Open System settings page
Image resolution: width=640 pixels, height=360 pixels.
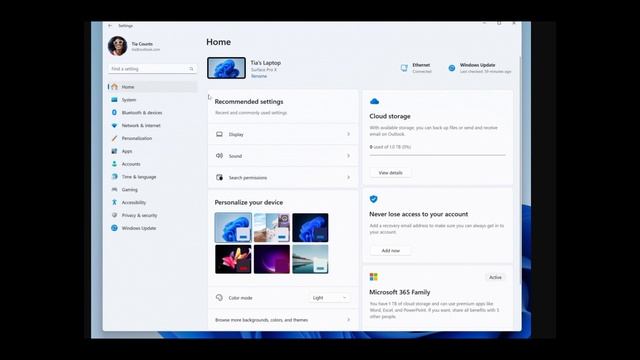click(x=152, y=100)
